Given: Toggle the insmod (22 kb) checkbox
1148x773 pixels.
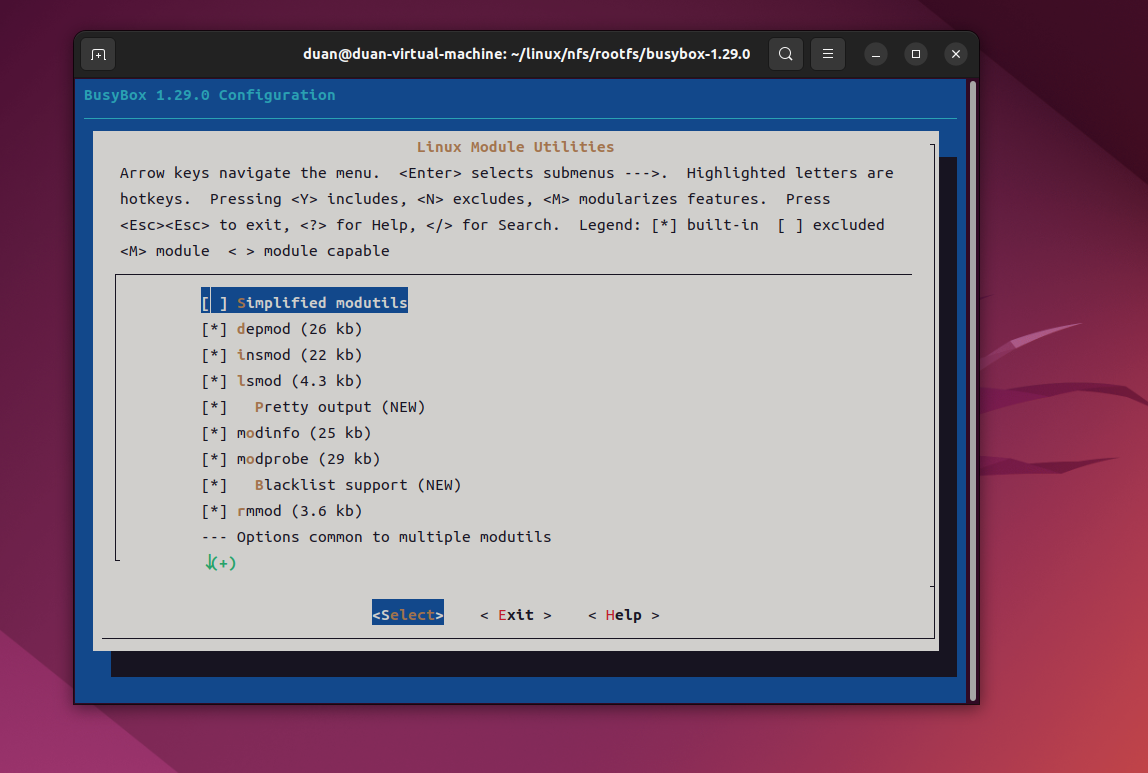Looking at the screenshot, I should click(x=215, y=355).
